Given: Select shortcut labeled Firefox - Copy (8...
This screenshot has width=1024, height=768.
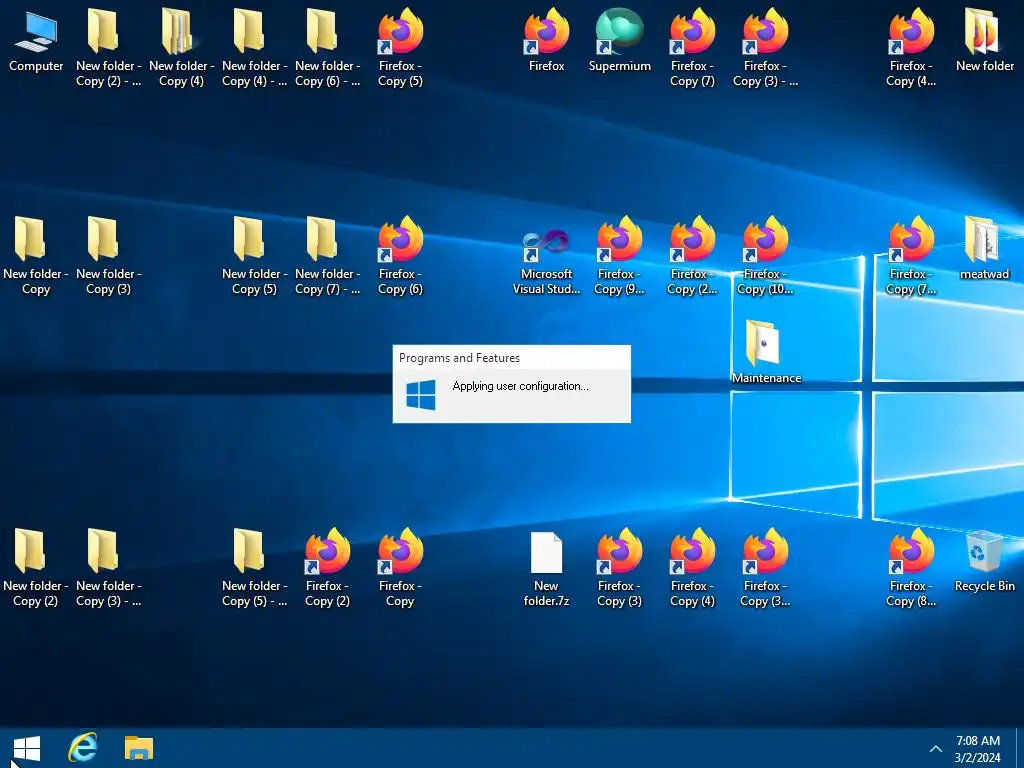Looking at the screenshot, I should 911,569.
